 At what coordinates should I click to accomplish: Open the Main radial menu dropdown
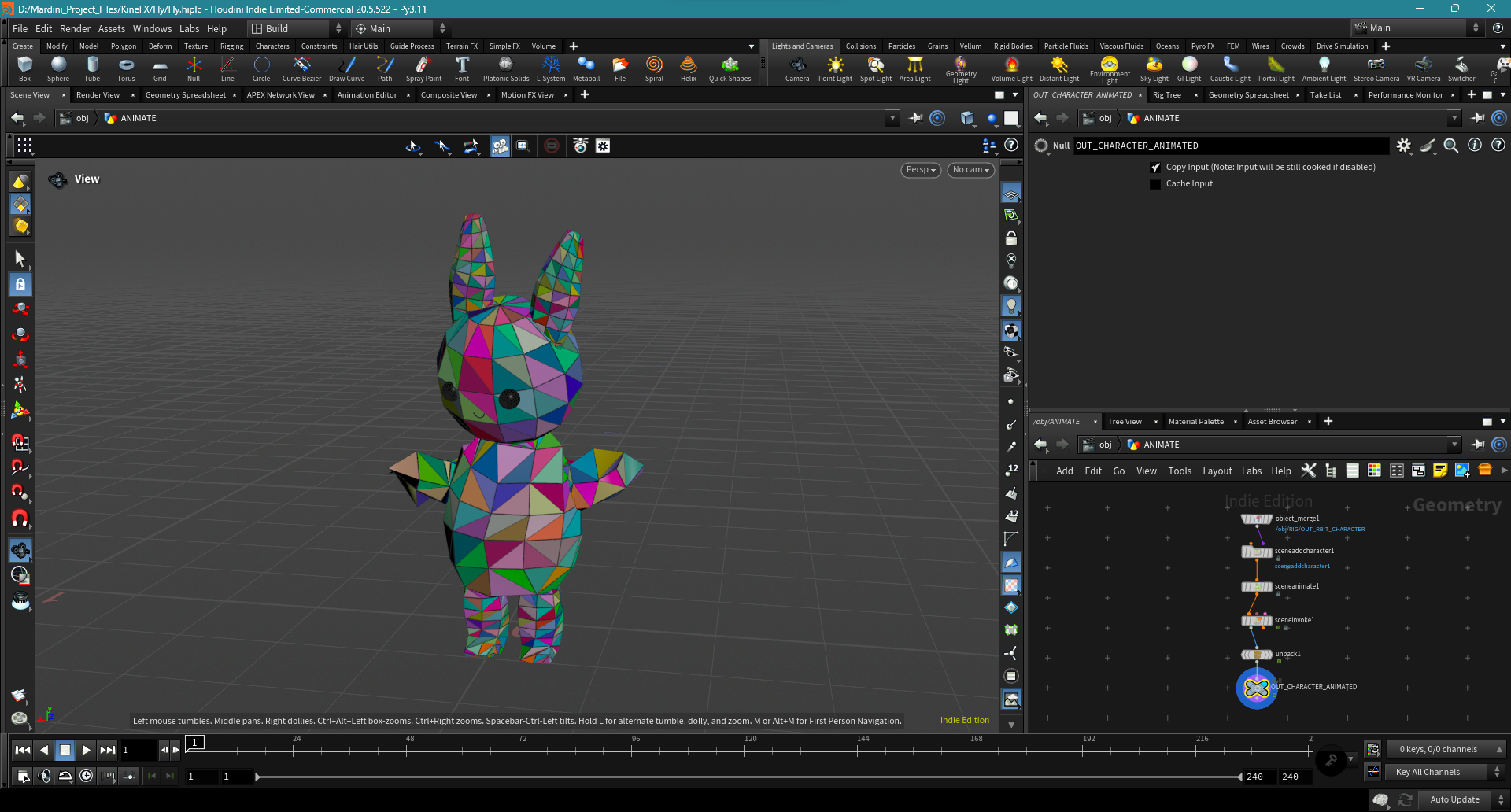400,28
